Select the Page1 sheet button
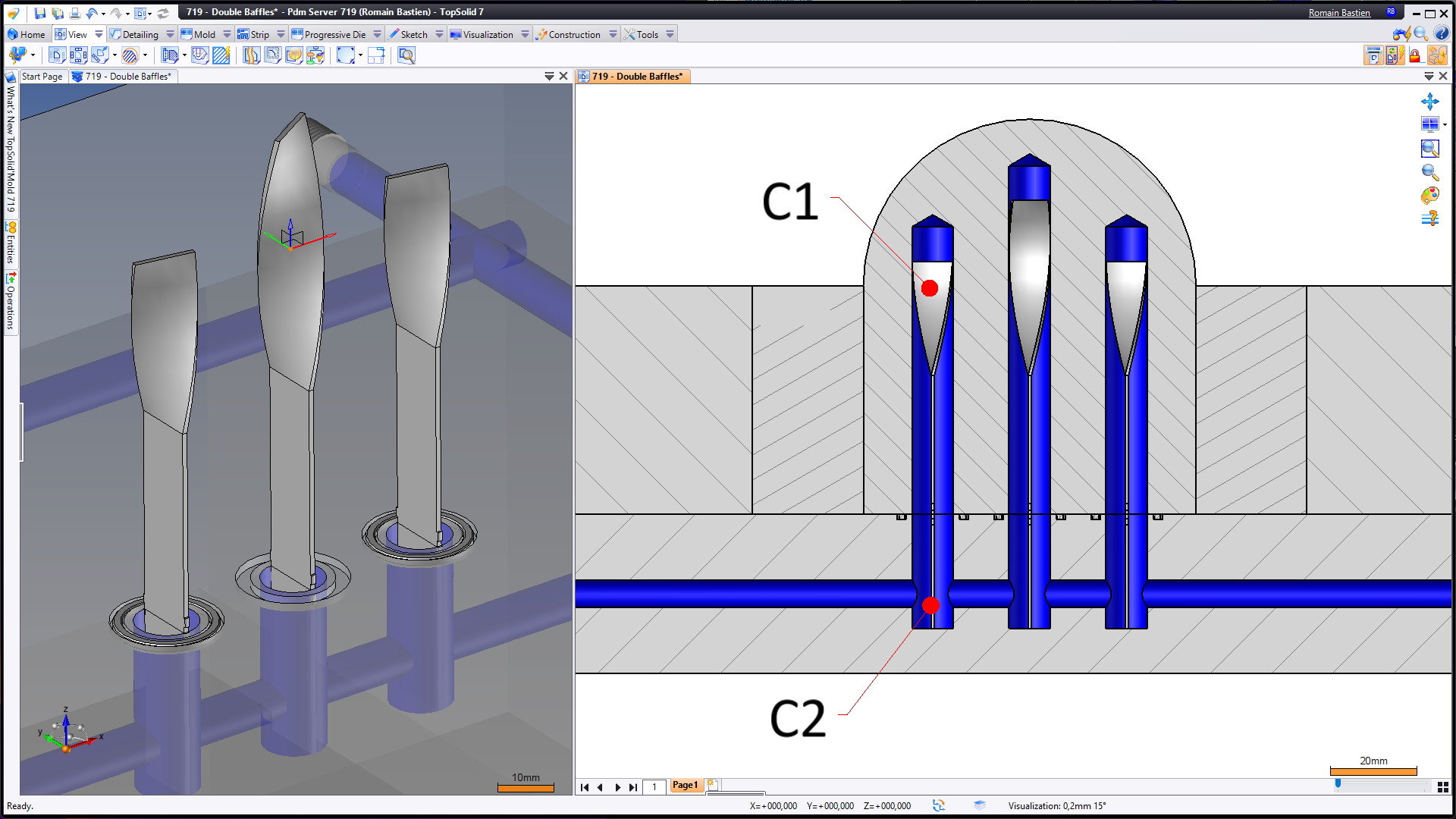The image size is (1456, 819). coord(685,786)
